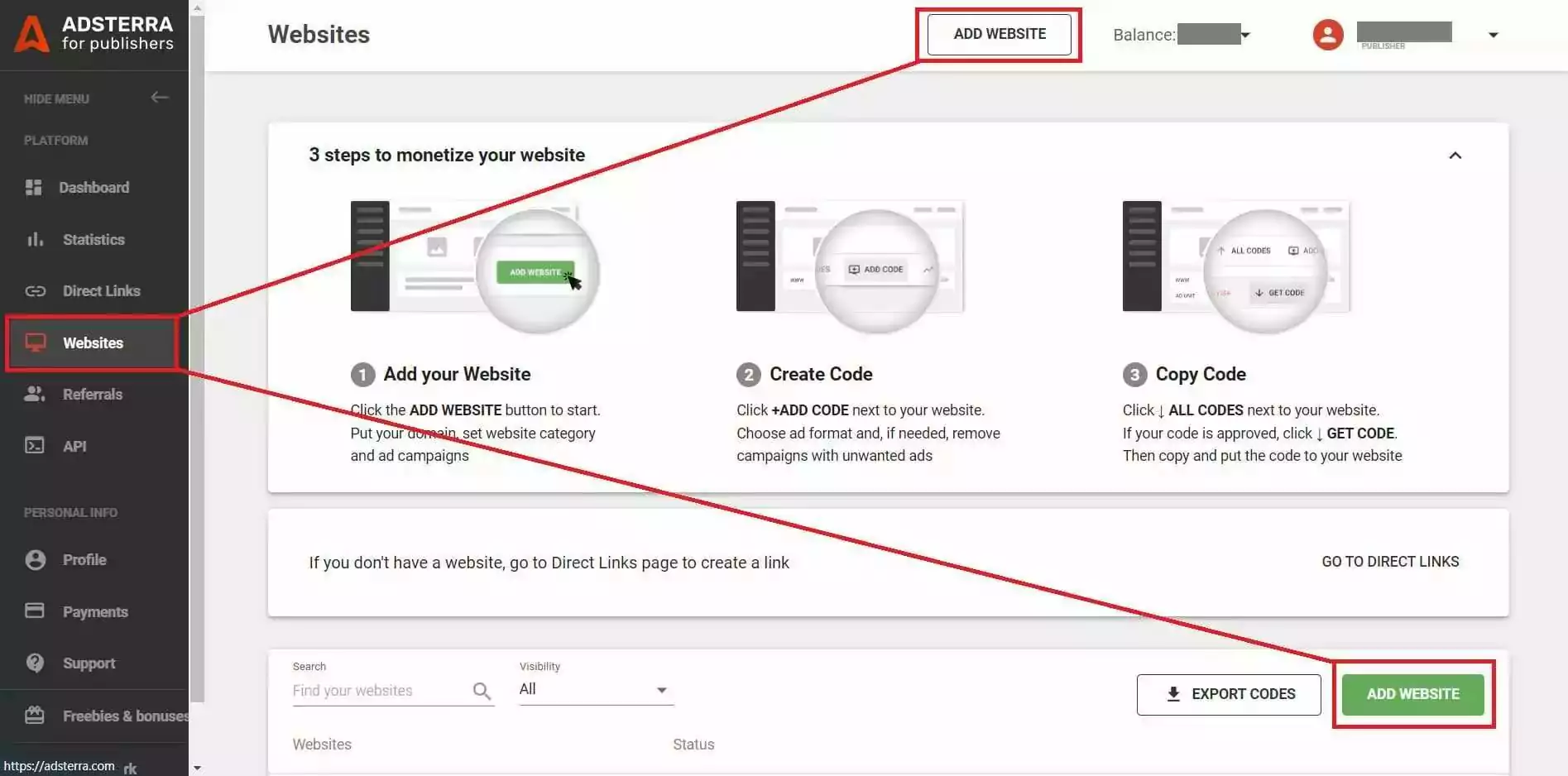Click the GO TO DIRECT LINKS link

[x=1389, y=561]
